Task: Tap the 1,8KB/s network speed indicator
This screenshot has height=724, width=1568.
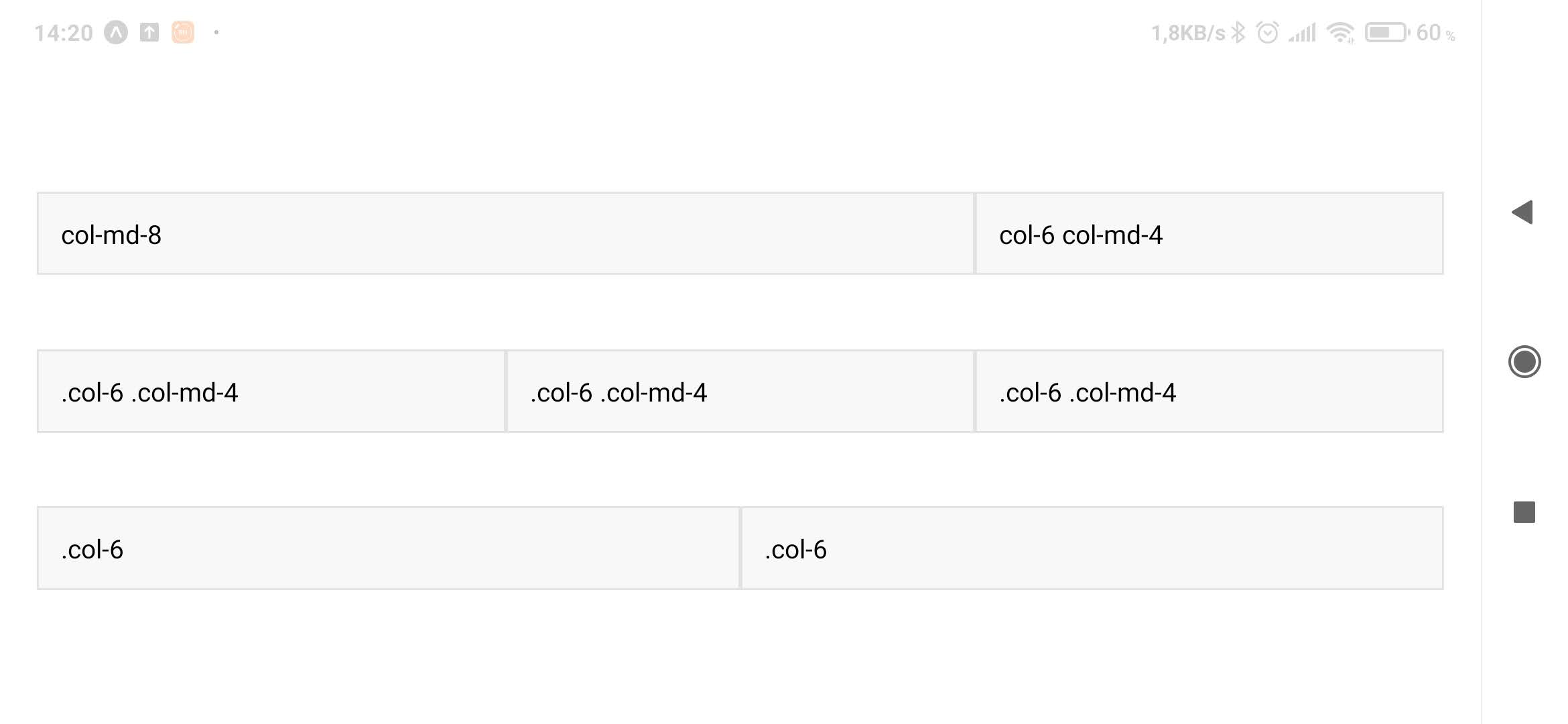Action: coord(1187,33)
